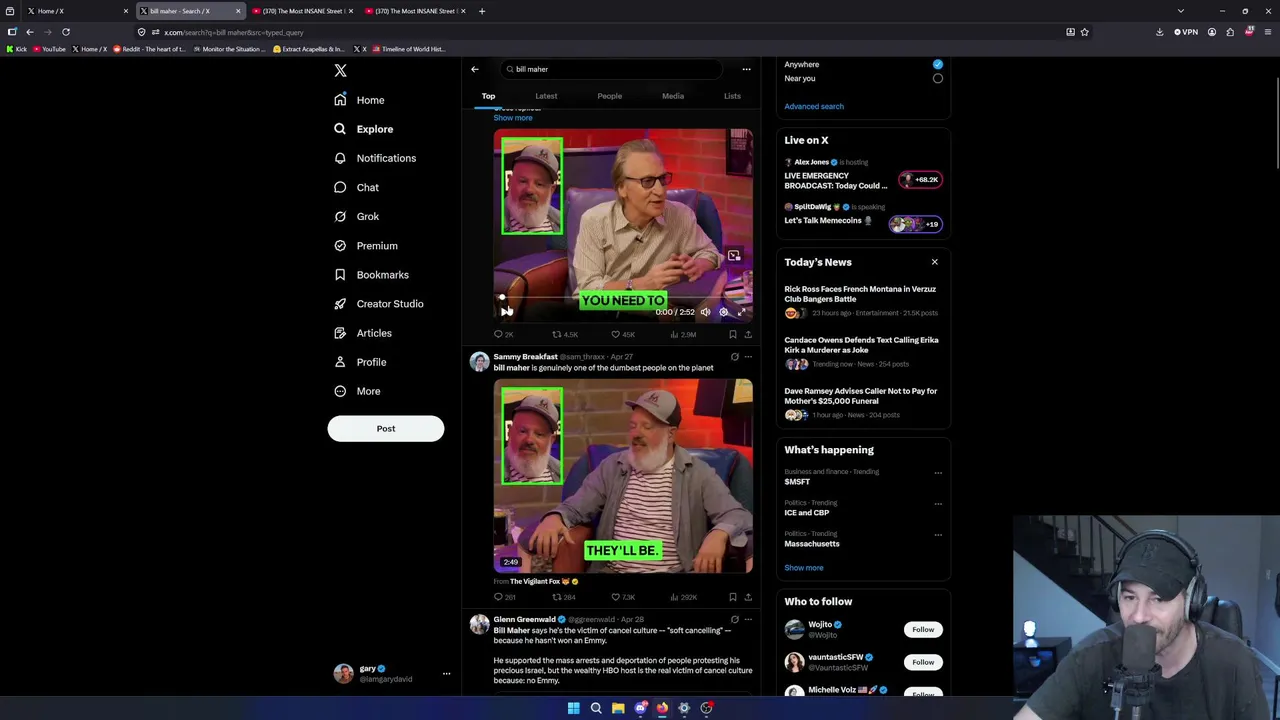
Task: Open Bookmarks in the sidebar
Action: pyautogui.click(x=371, y=274)
